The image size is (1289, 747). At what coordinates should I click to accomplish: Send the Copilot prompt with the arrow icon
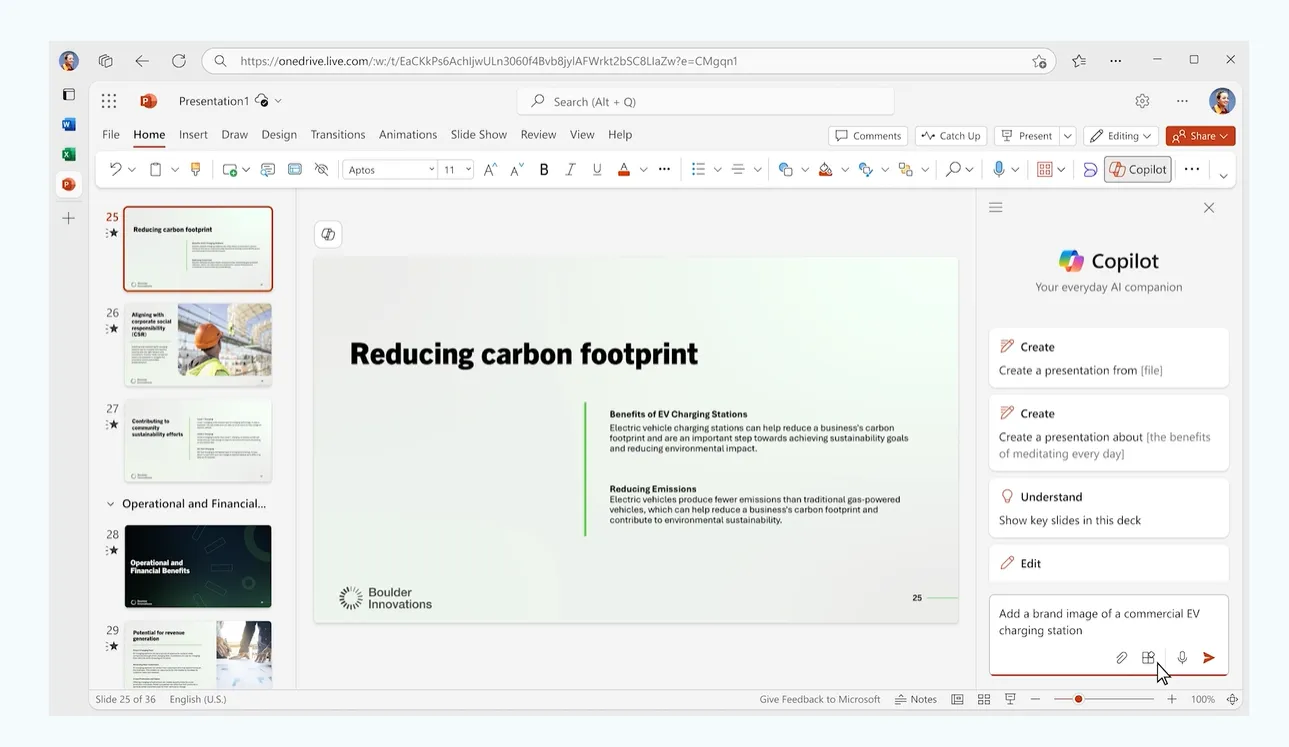tap(1209, 658)
